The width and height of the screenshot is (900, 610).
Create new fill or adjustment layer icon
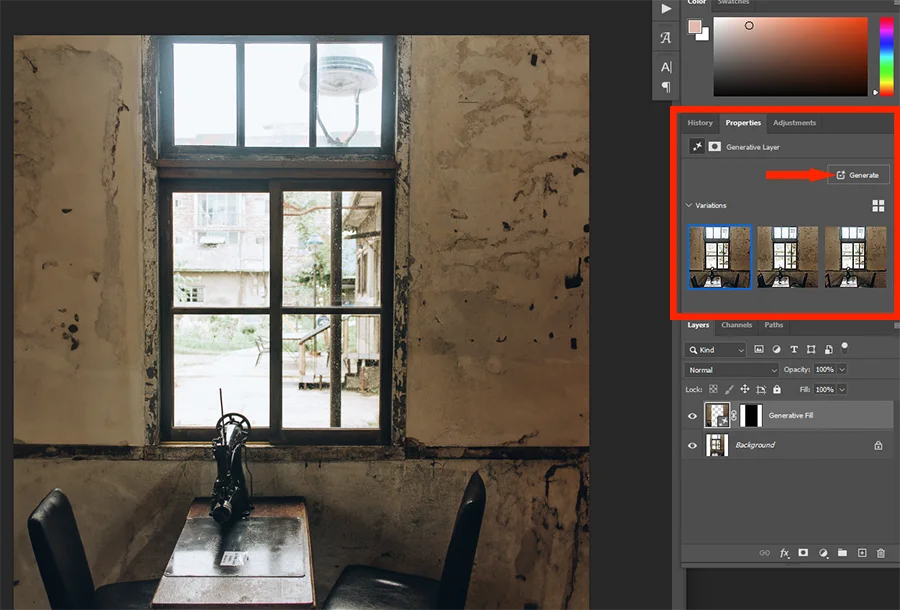point(823,553)
